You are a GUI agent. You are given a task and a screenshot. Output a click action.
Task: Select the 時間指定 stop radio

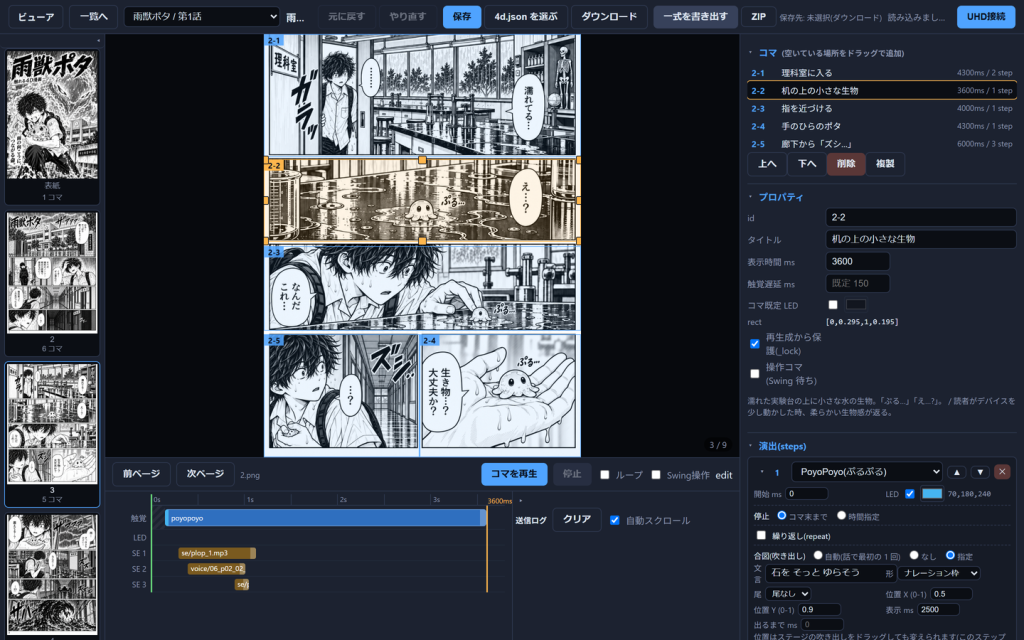point(842,516)
